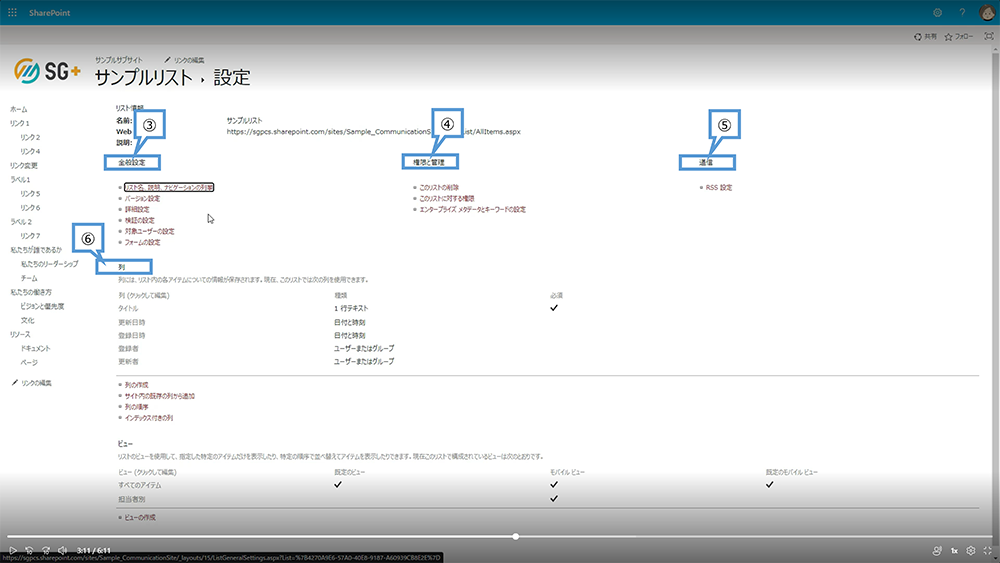Mute the video volume speaker icon
This screenshot has height=563, width=1000.
62,550
